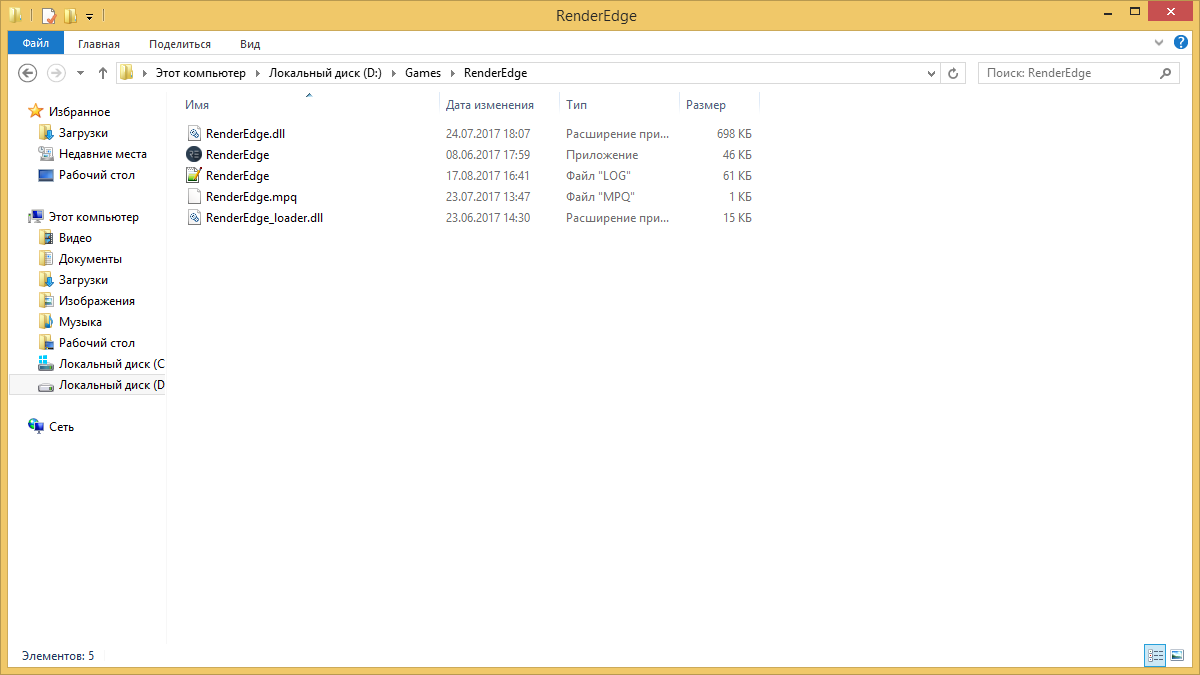Click the date 08.06.2017 17:59
The width and height of the screenshot is (1200, 675).
click(488, 155)
